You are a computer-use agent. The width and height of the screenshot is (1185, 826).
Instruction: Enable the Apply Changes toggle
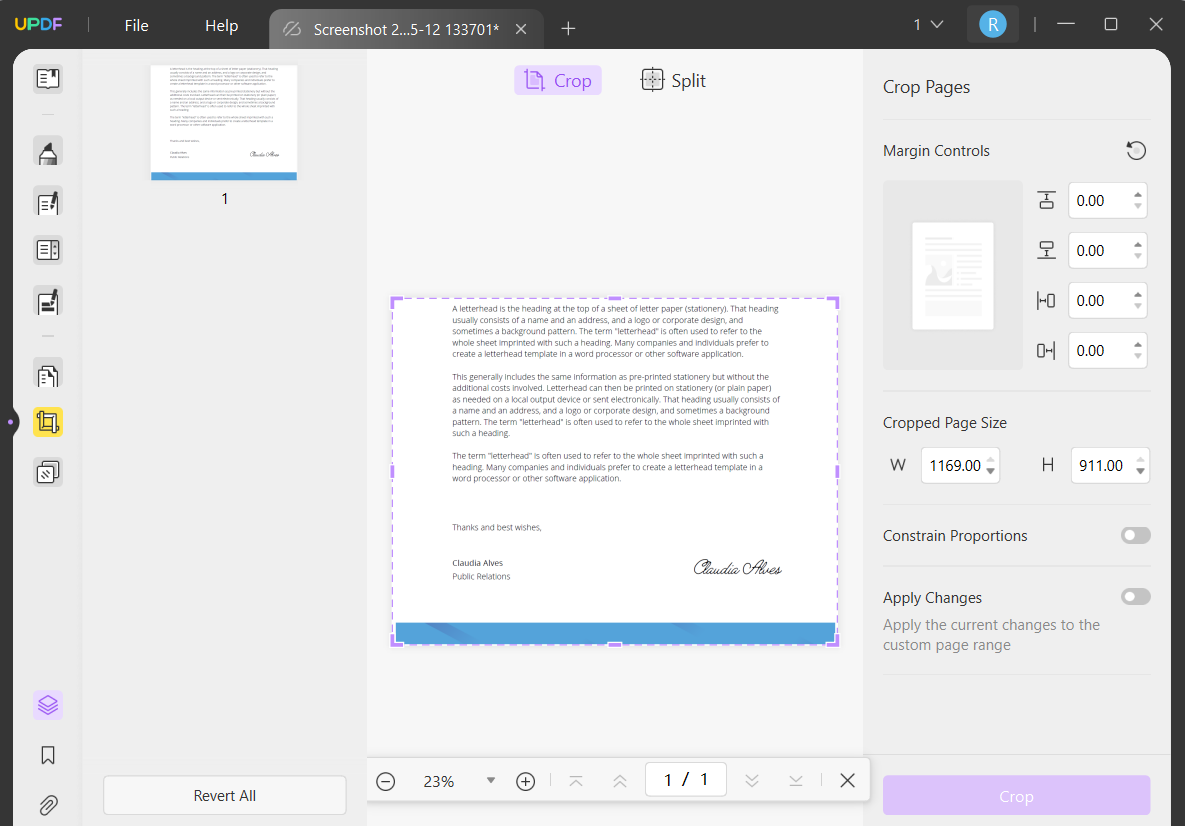[x=1135, y=596]
